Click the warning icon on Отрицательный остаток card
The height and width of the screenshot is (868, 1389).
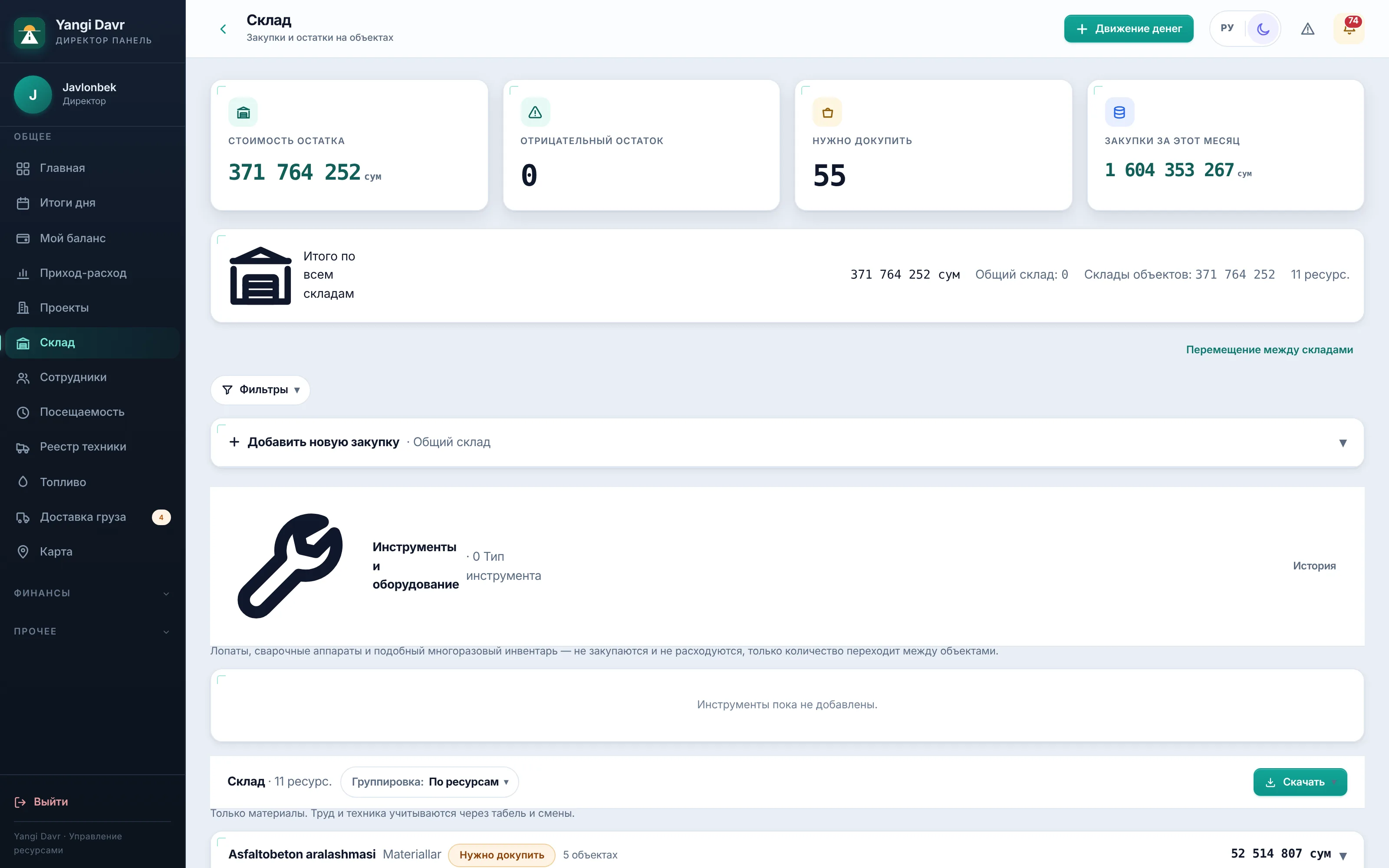tap(535, 112)
